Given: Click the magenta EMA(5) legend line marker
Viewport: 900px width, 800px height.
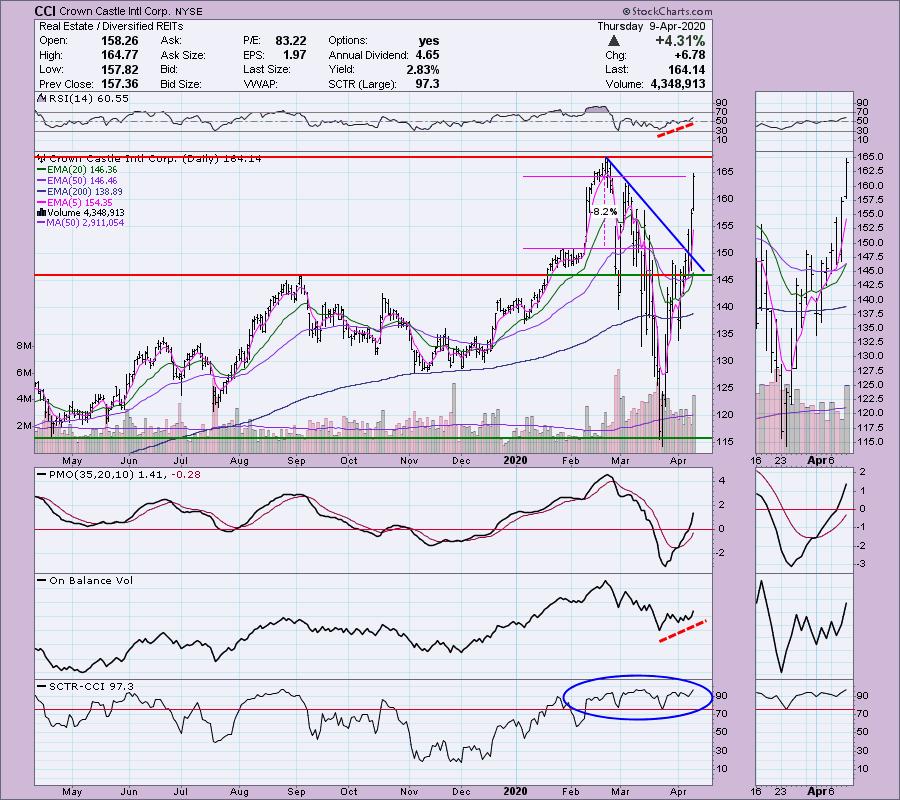Looking at the screenshot, I should click(x=41, y=203).
